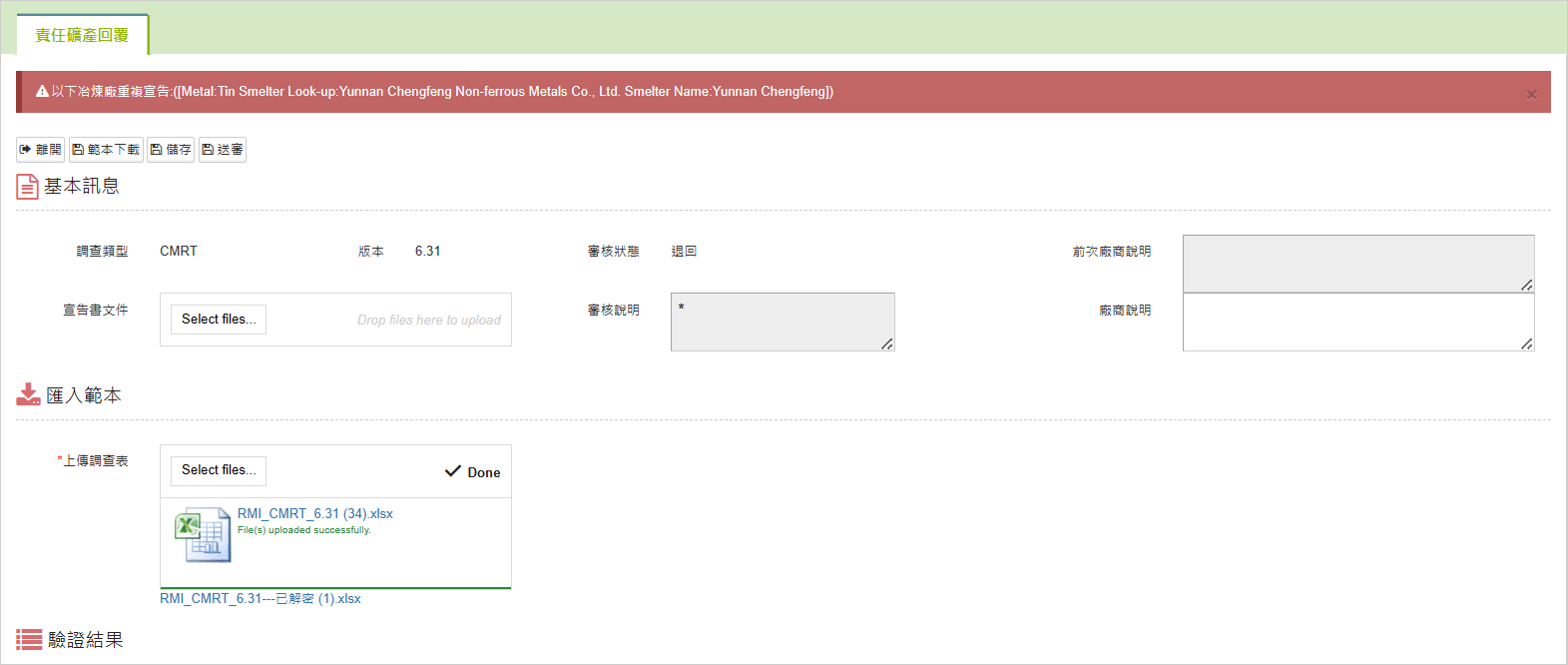Viewport: 1568px width, 665px height.
Task: Click the 離開 exit button
Action: click(x=40, y=150)
